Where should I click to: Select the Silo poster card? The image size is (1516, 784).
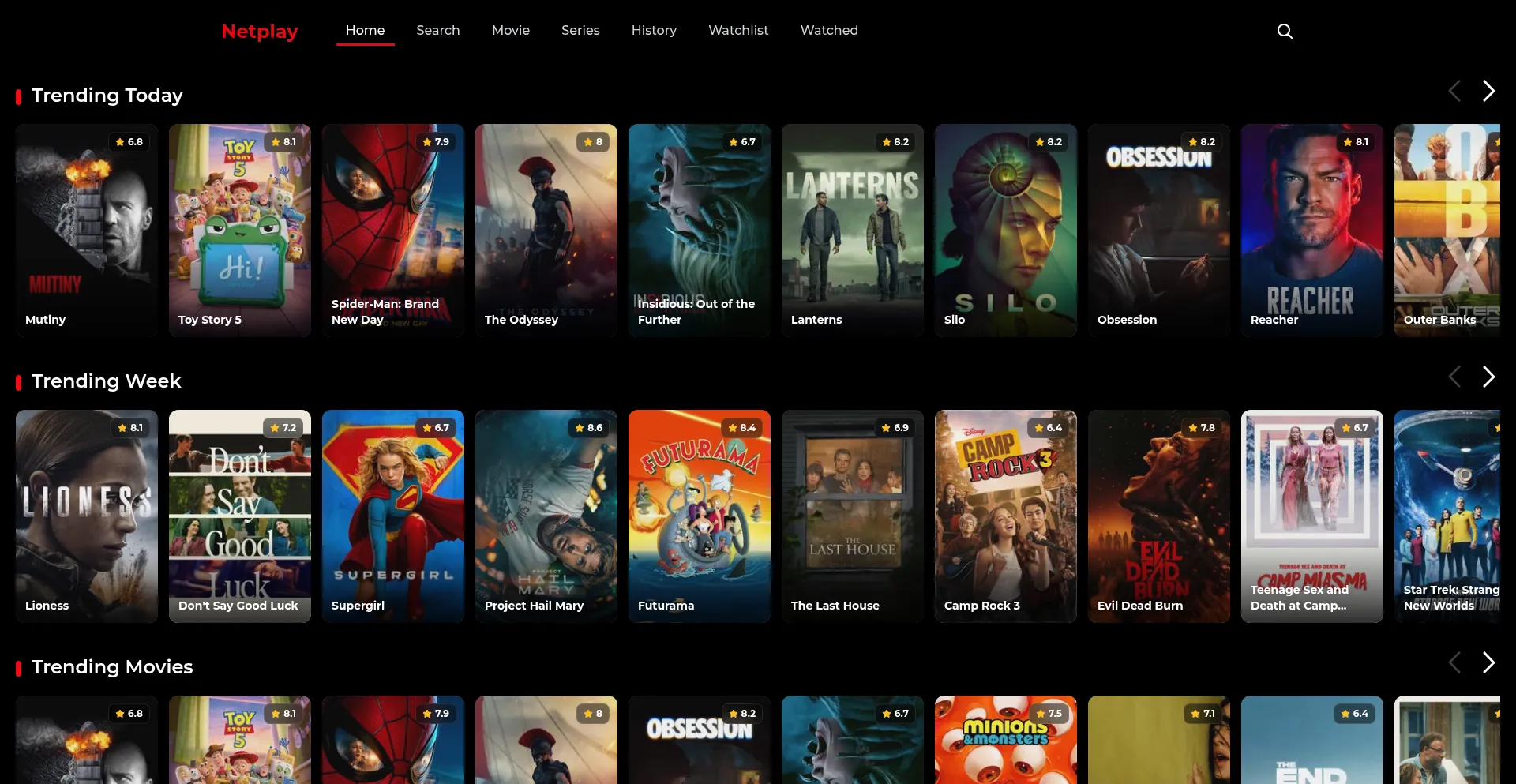point(1006,231)
